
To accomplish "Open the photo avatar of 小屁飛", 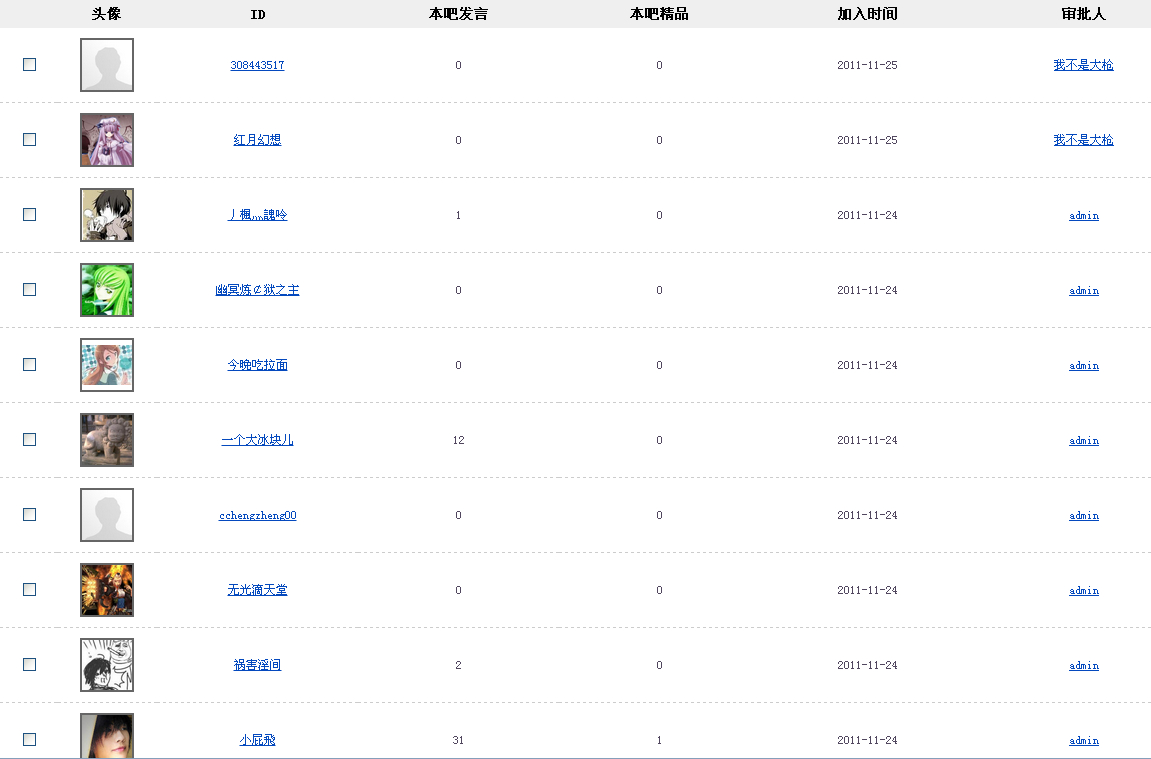I will pos(107,736).
